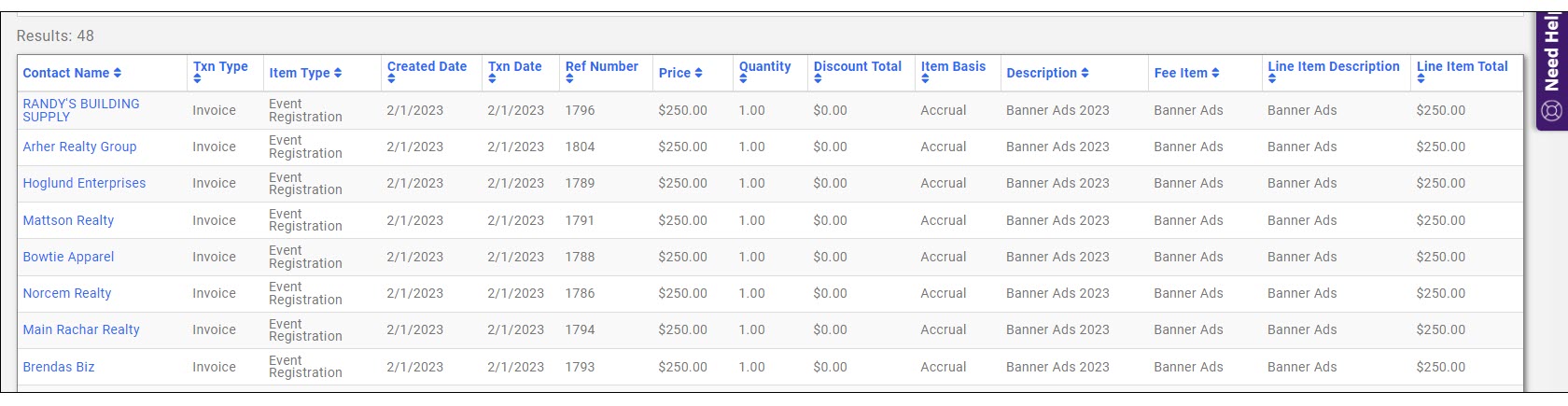This screenshot has width=1568, height=406.
Task: Sort by Contact Name column arrows
Action: pyautogui.click(x=118, y=74)
